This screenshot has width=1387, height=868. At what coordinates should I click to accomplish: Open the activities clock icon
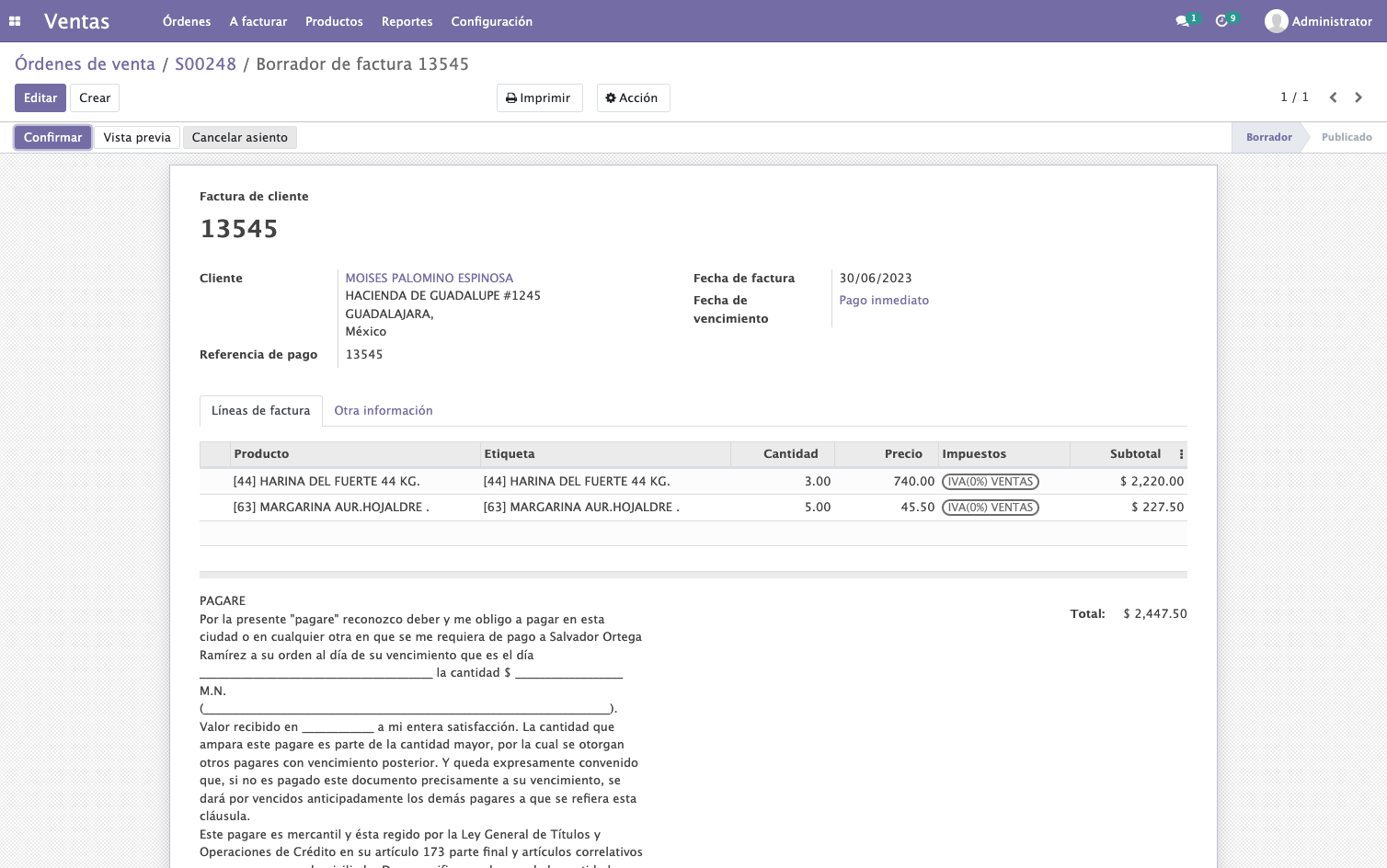click(x=1221, y=21)
